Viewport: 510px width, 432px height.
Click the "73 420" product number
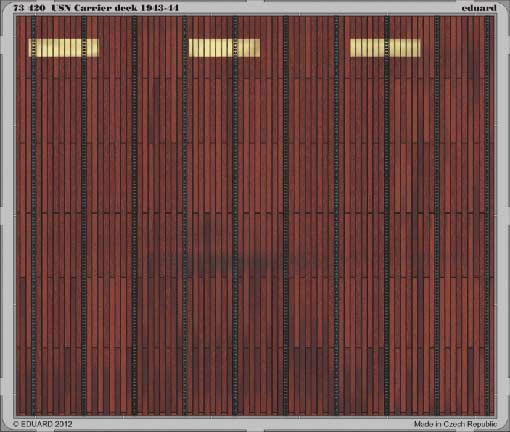pyautogui.click(x=29, y=8)
